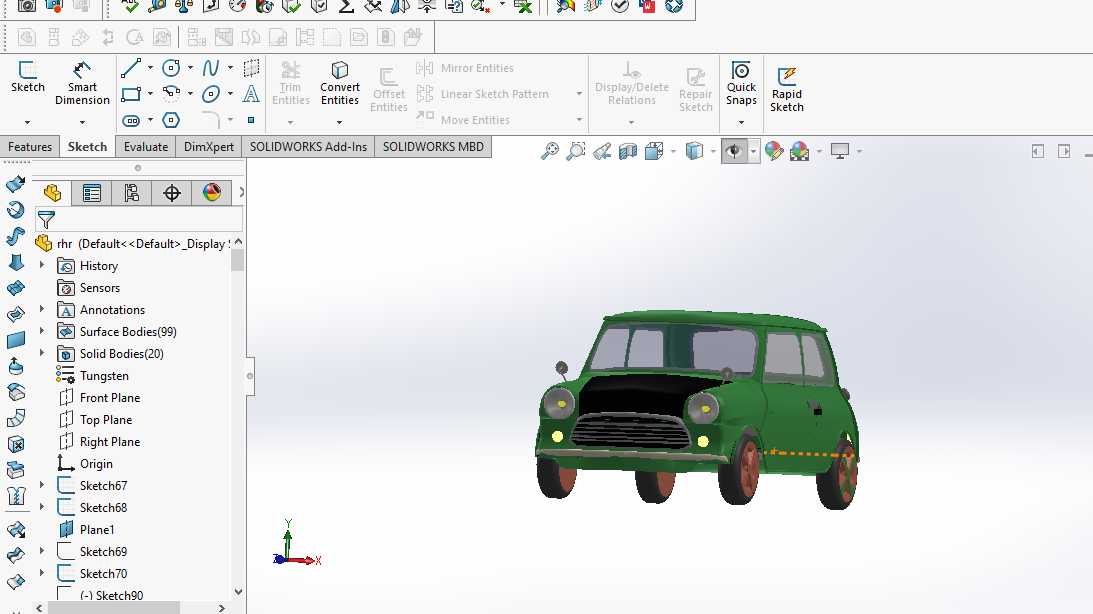The height and width of the screenshot is (614, 1093).
Task: Click the Sigma icon in top toolbar
Action: click(x=346, y=6)
